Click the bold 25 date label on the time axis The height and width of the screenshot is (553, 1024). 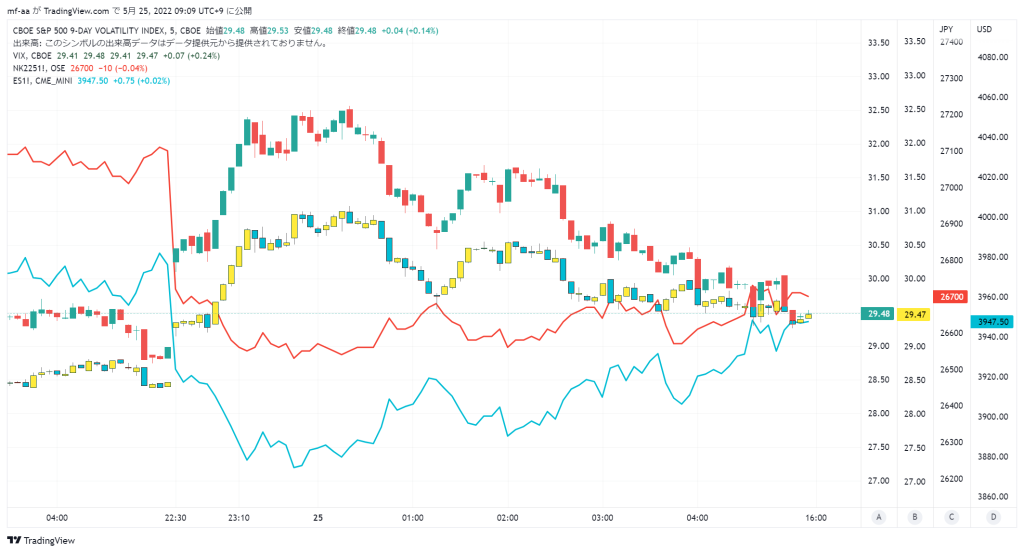[318, 518]
